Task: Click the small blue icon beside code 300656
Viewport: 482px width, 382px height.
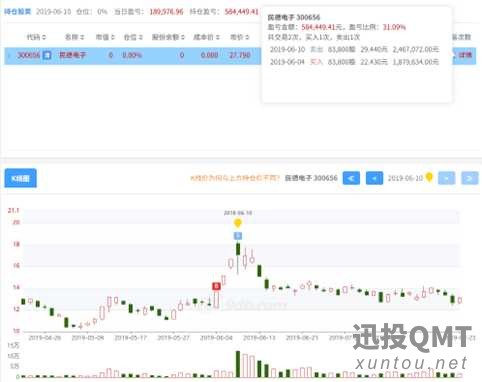Action: pos(47,55)
